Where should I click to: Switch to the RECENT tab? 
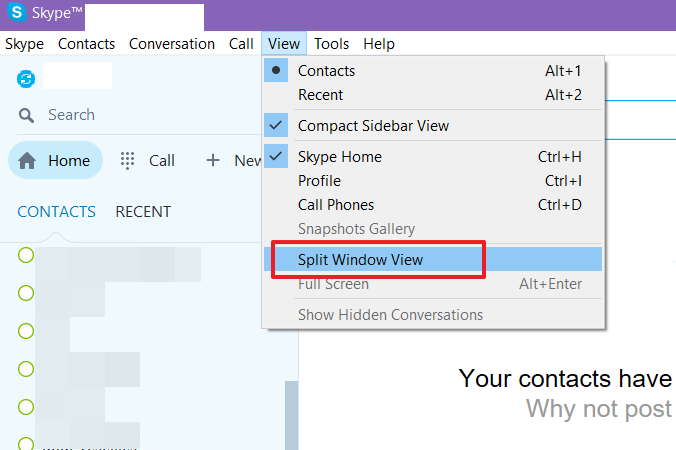(143, 212)
